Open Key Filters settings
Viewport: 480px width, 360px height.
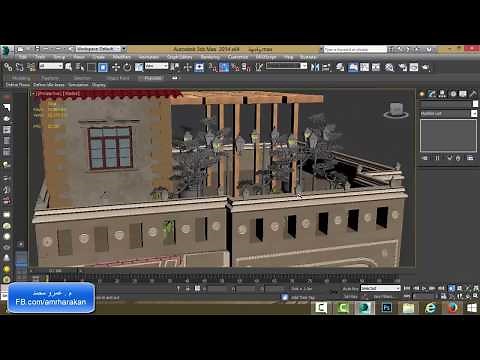pyautogui.click(x=383, y=296)
